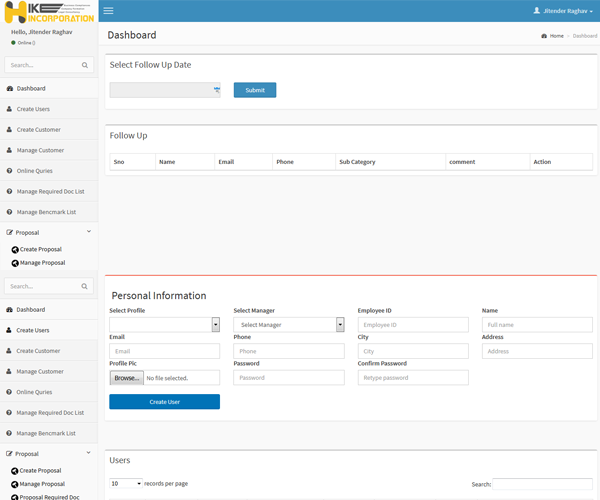Click the 'No file selected.' text

[167, 378]
